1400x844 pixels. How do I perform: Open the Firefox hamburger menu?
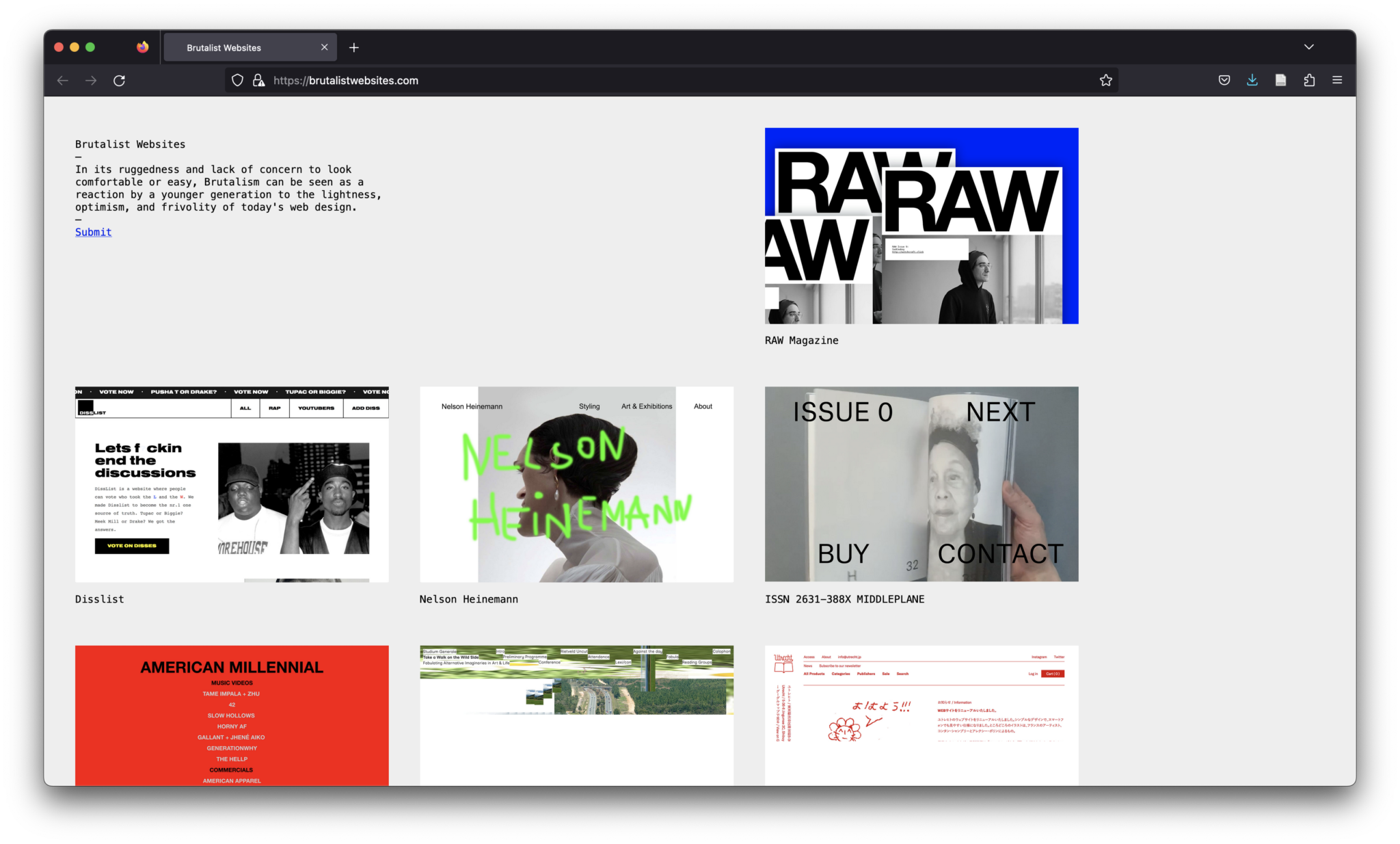point(1337,81)
